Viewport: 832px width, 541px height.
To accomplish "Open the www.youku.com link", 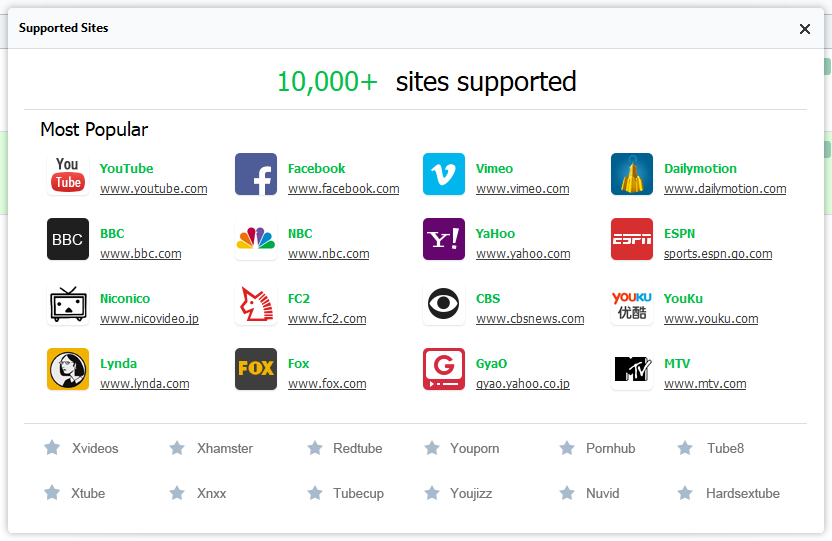I will coord(711,319).
